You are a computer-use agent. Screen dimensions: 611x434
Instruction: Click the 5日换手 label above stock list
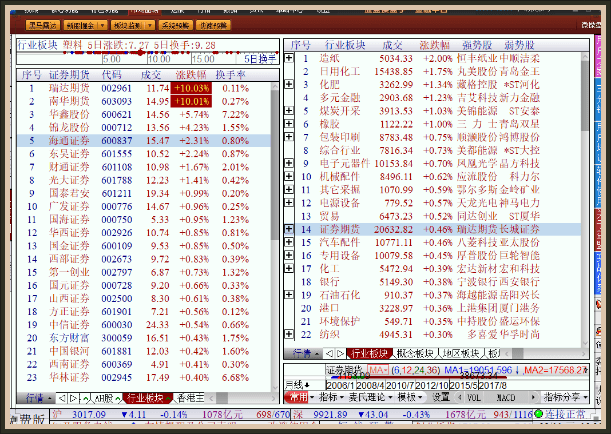(x=260, y=59)
